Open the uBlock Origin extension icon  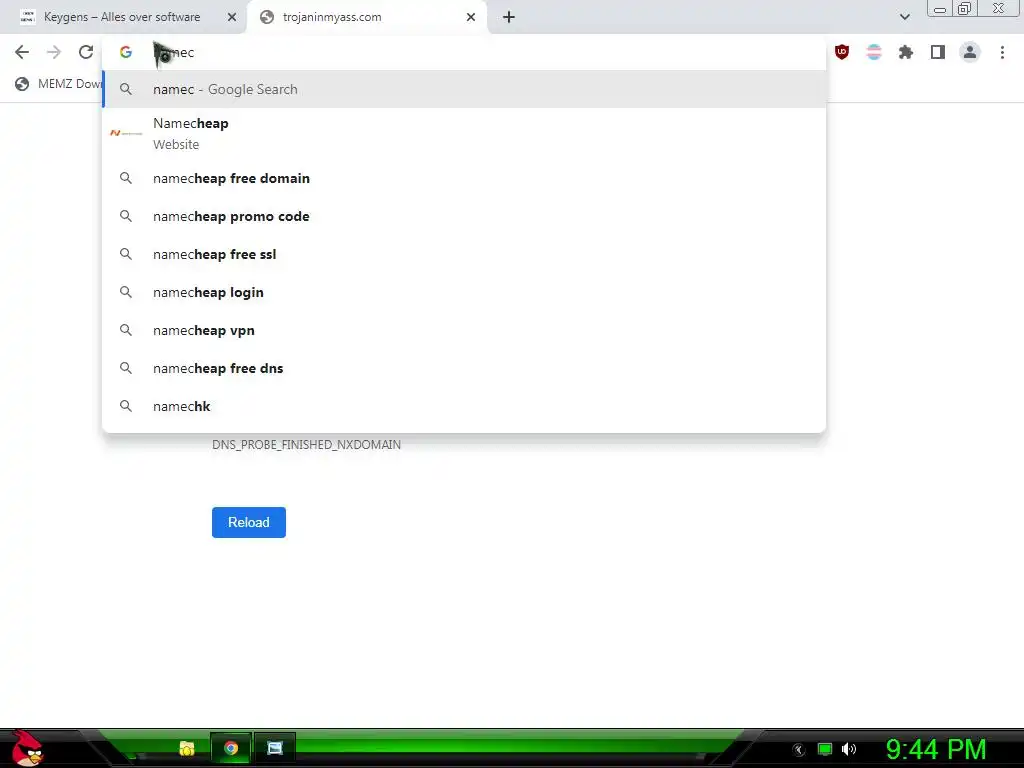point(842,52)
